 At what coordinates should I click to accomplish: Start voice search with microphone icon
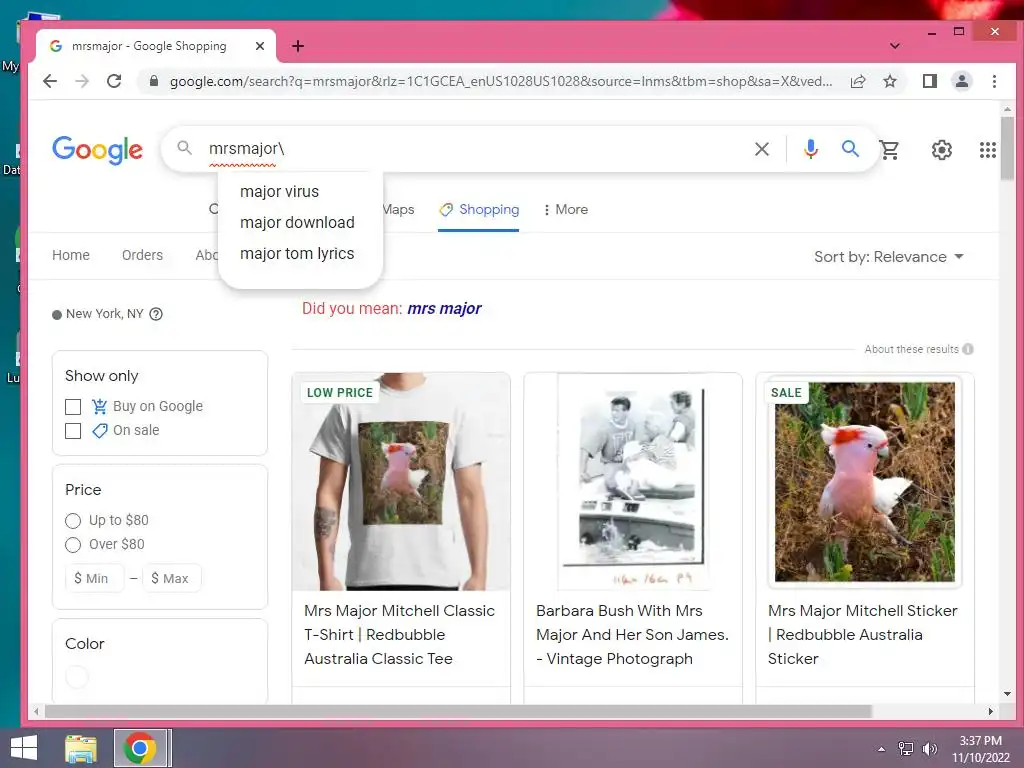coord(810,149)
